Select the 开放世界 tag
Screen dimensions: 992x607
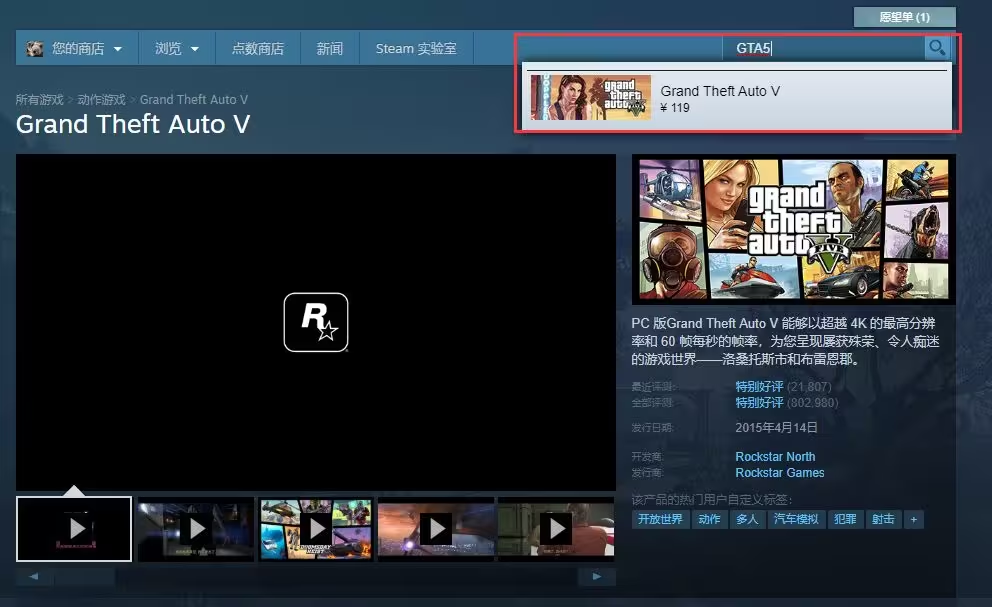click(660, 520)
